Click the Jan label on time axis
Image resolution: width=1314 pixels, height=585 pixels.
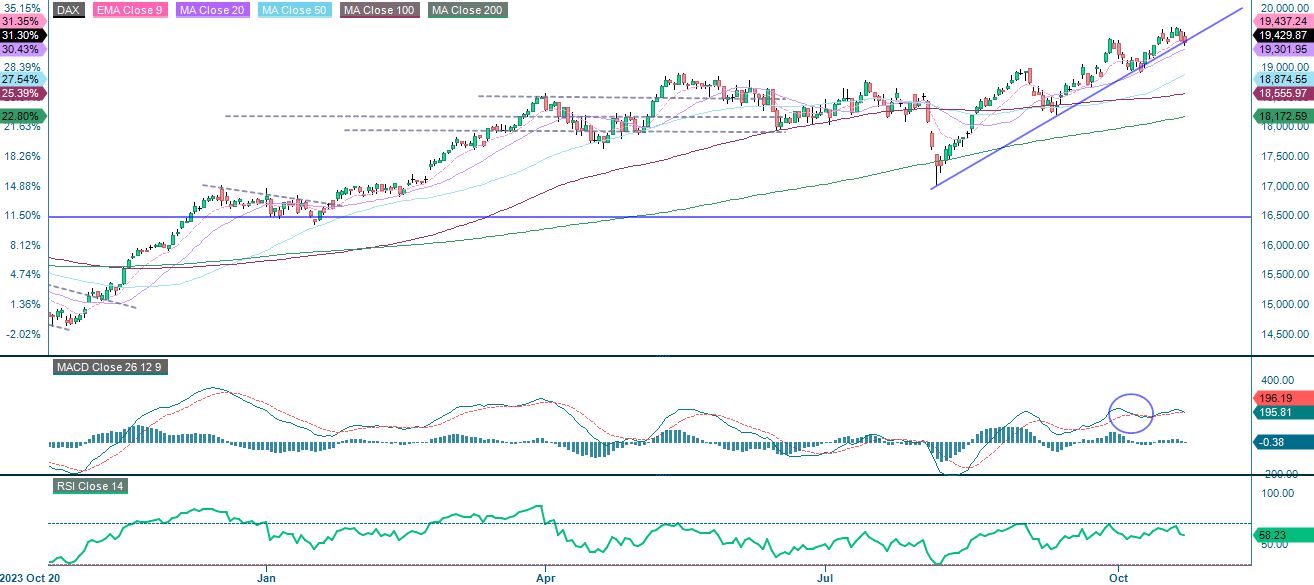(x=267, y=577)
